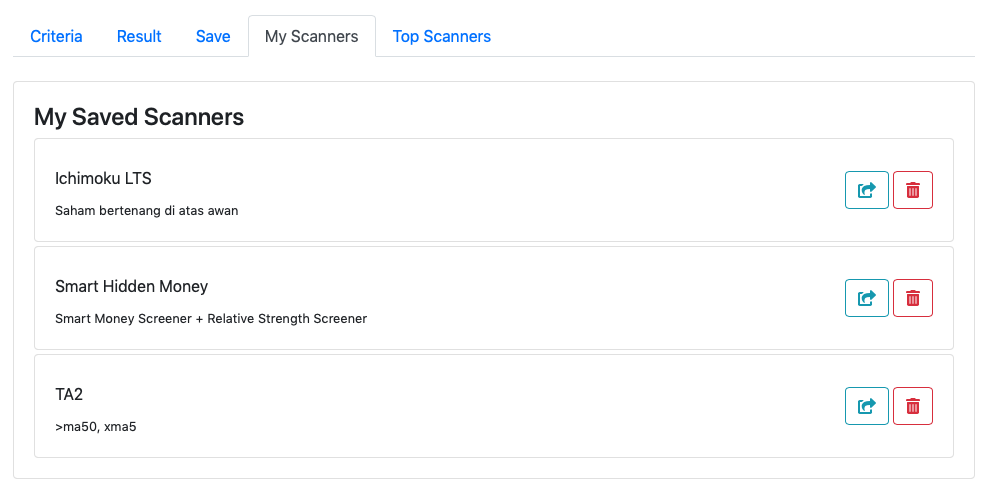
Task: Go to the Save tab
Action: (213, 36)
